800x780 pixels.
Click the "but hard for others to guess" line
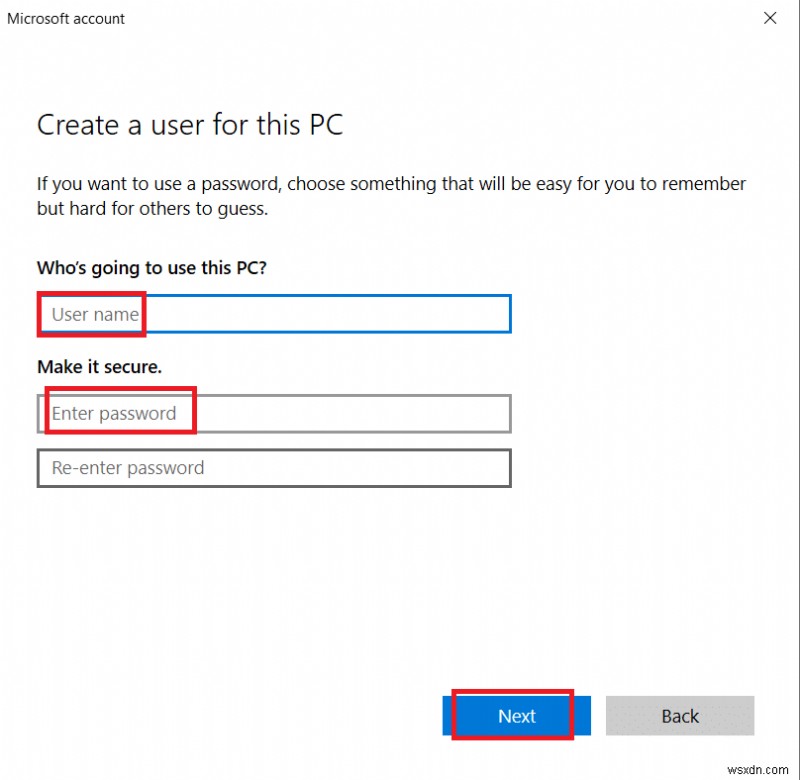point(152,210)
